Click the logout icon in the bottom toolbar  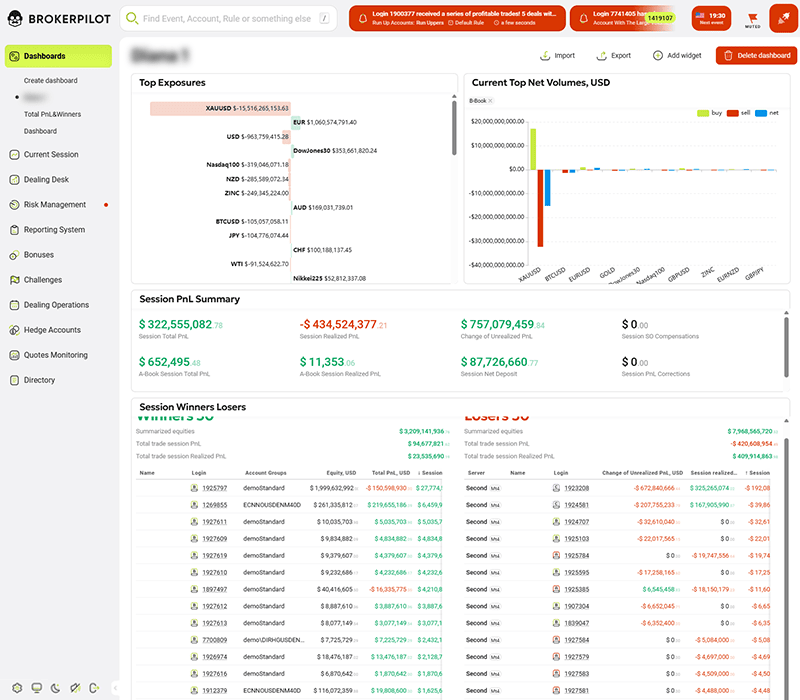(x=93, y=687)
